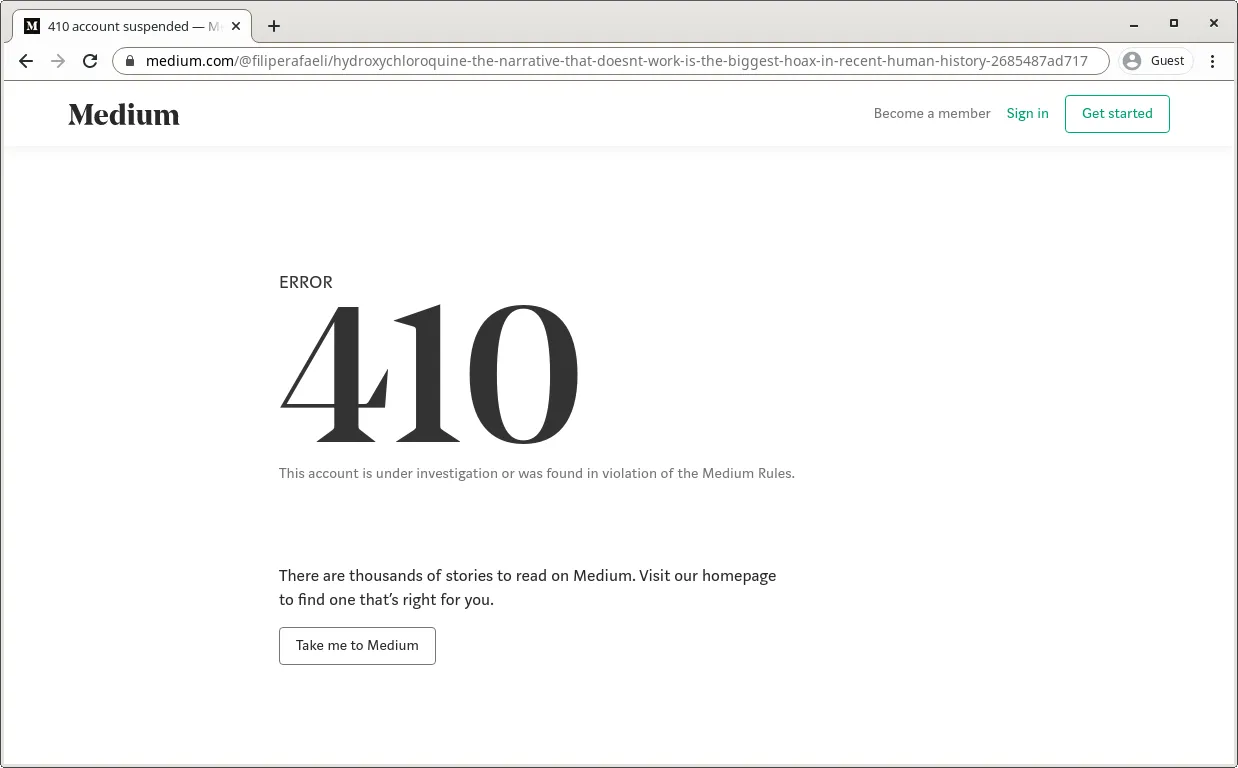Open the Become a member link
This screenshot has width=1238, height=768.
pyautogui.click(x=932, y=113)
